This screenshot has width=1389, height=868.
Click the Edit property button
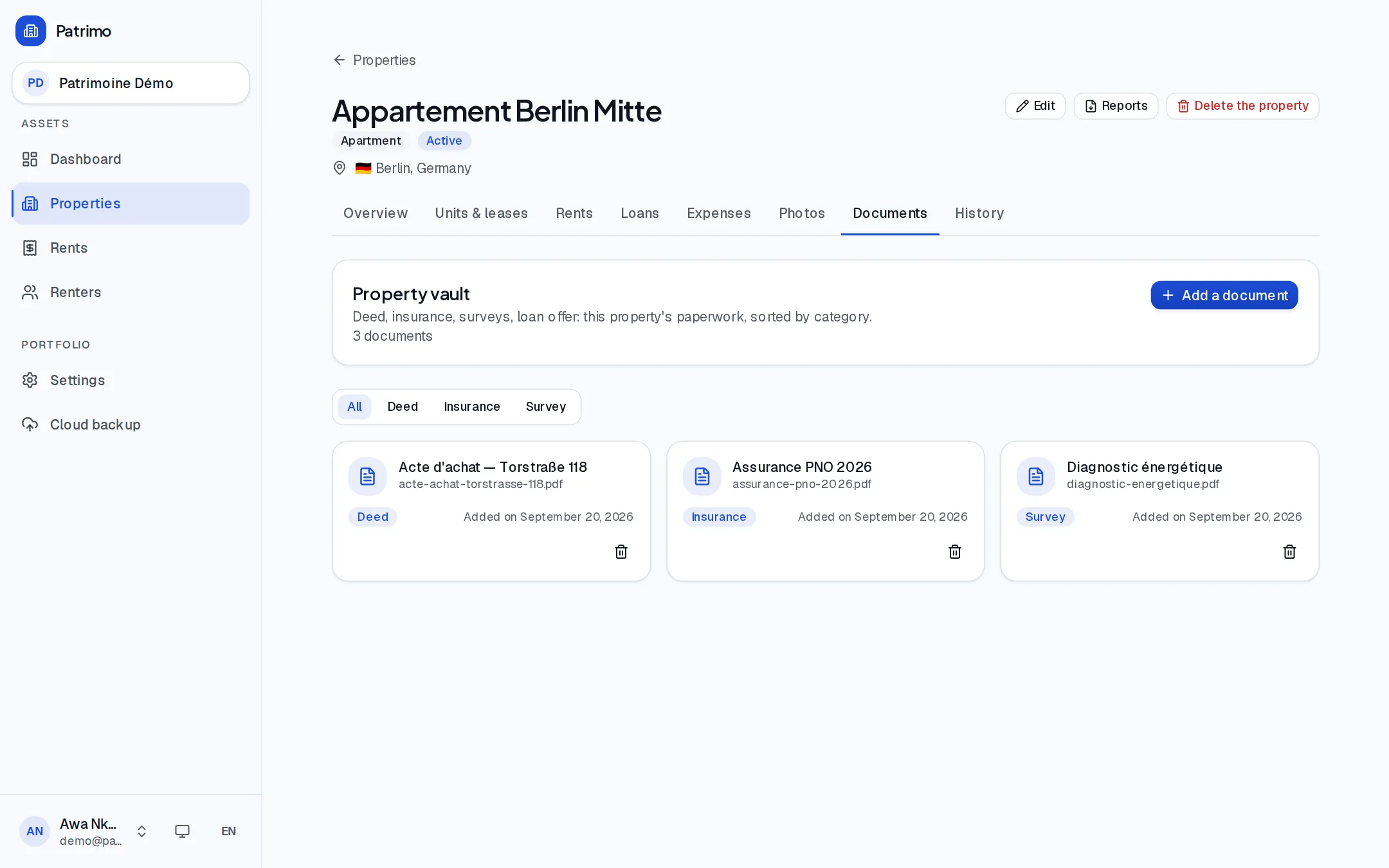click(x=1035, y=106)
